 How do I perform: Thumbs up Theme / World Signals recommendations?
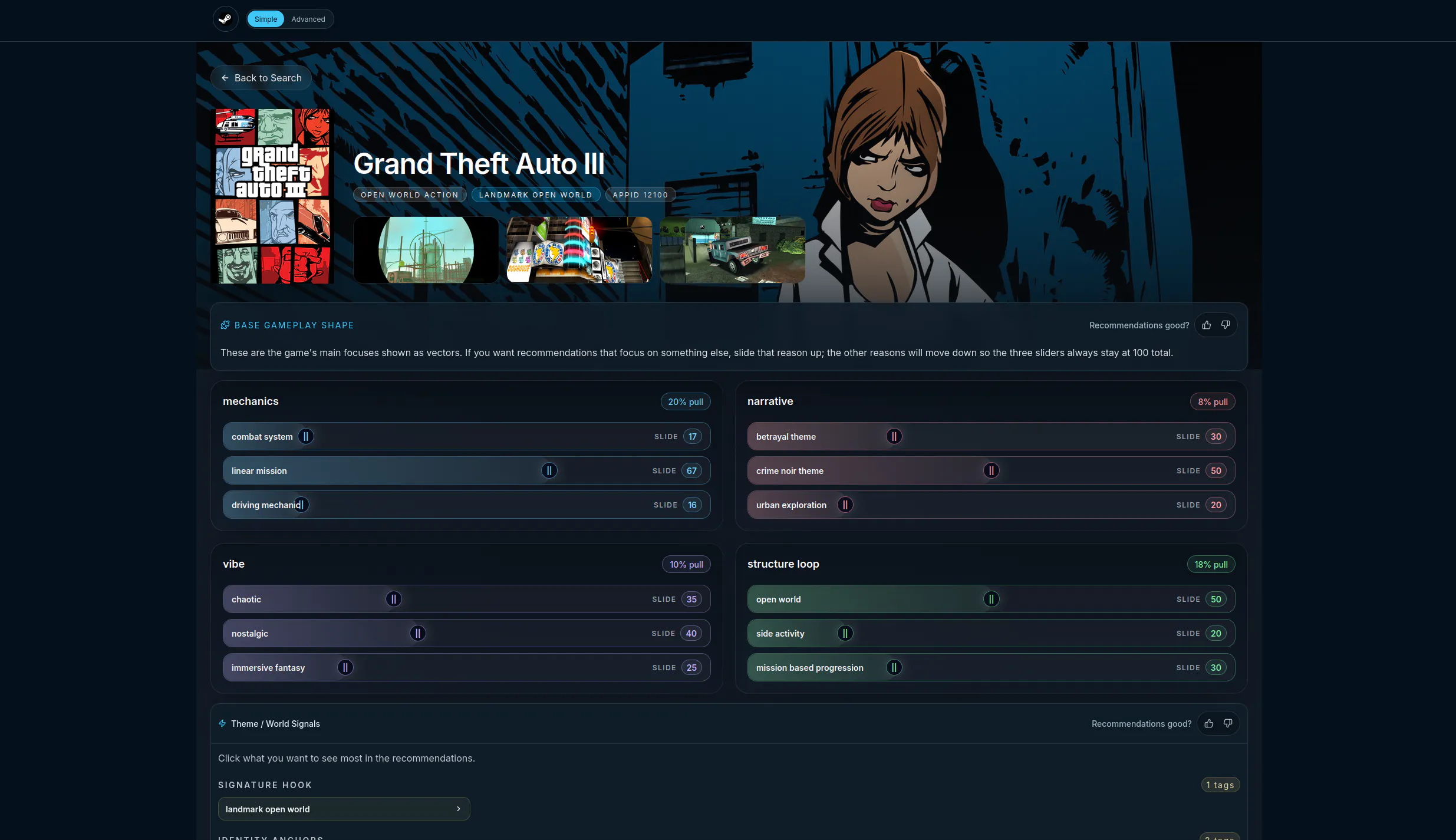(1209, 723)
